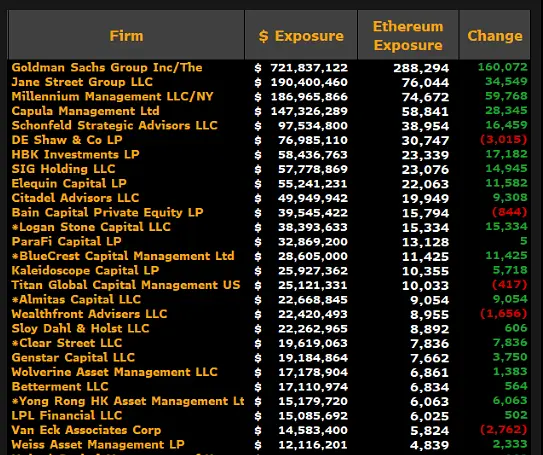Select Betterment LLC
Image resolution: width=543 pixels, height=455 pixels.
(x=60, y=387)
